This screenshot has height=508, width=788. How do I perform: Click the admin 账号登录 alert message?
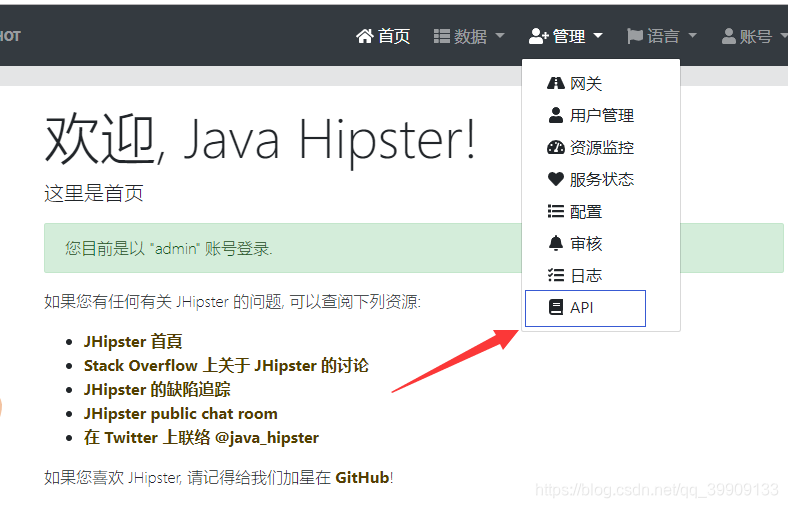(169, 248)
